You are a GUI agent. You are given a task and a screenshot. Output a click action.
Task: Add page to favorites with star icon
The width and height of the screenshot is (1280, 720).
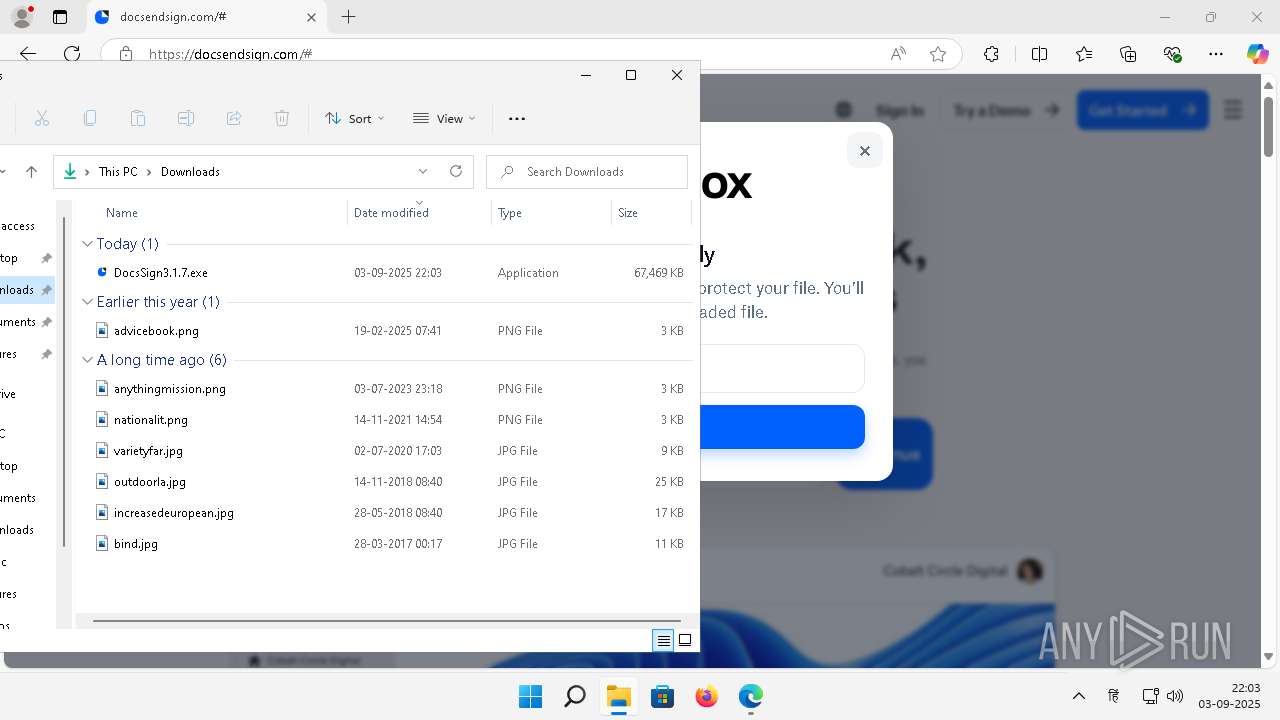pos(938,54)
